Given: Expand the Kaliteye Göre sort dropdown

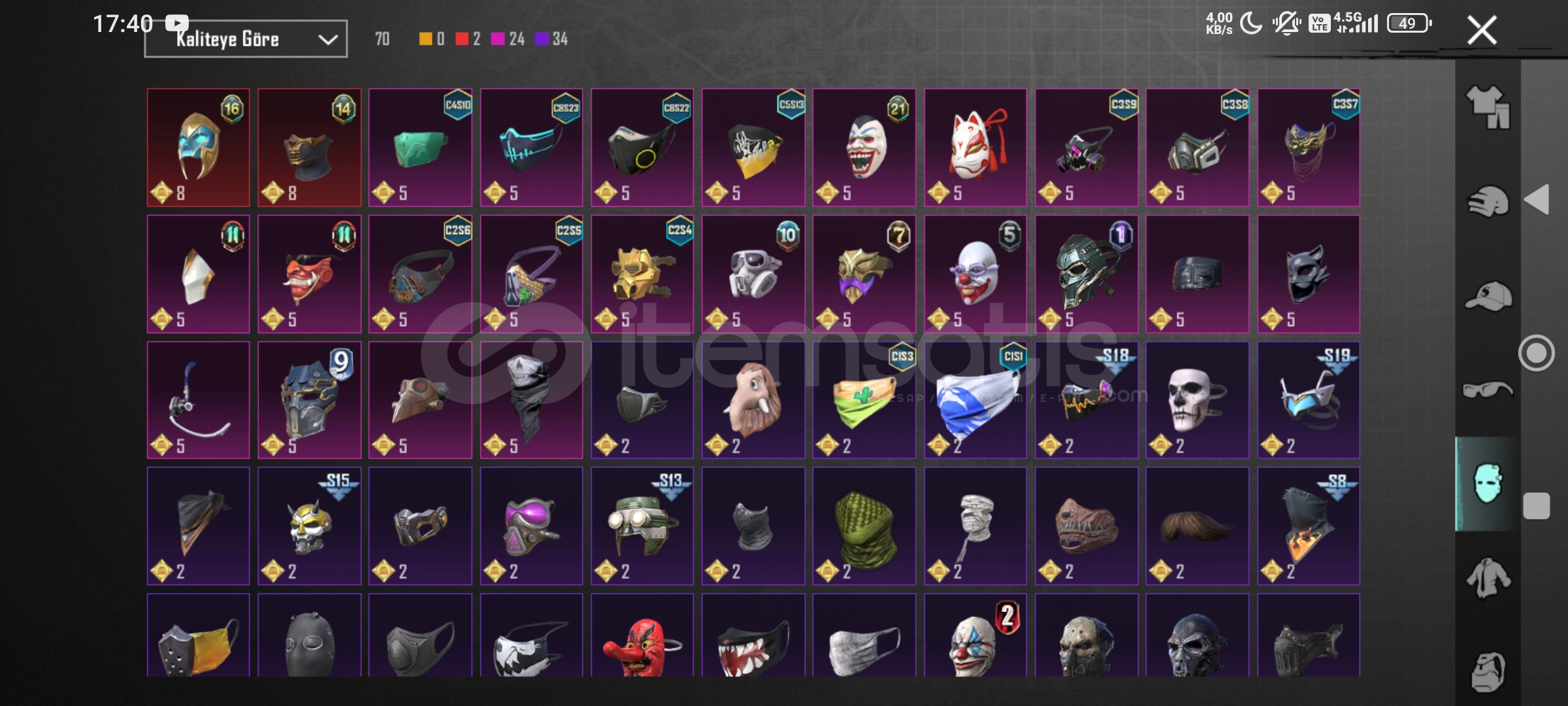Looking at the screenshot, I should tap(246, 39).
